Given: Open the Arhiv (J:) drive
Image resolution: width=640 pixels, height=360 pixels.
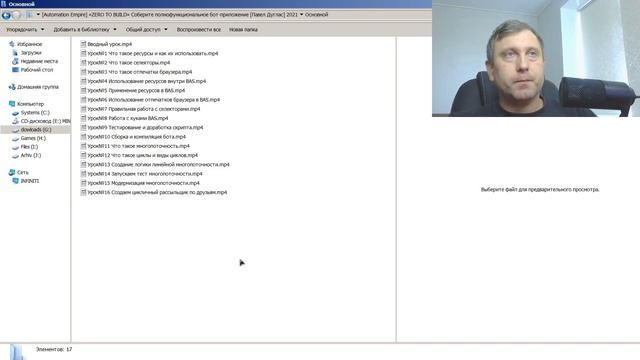Looking at the screenshot, I should pos(31,156).
